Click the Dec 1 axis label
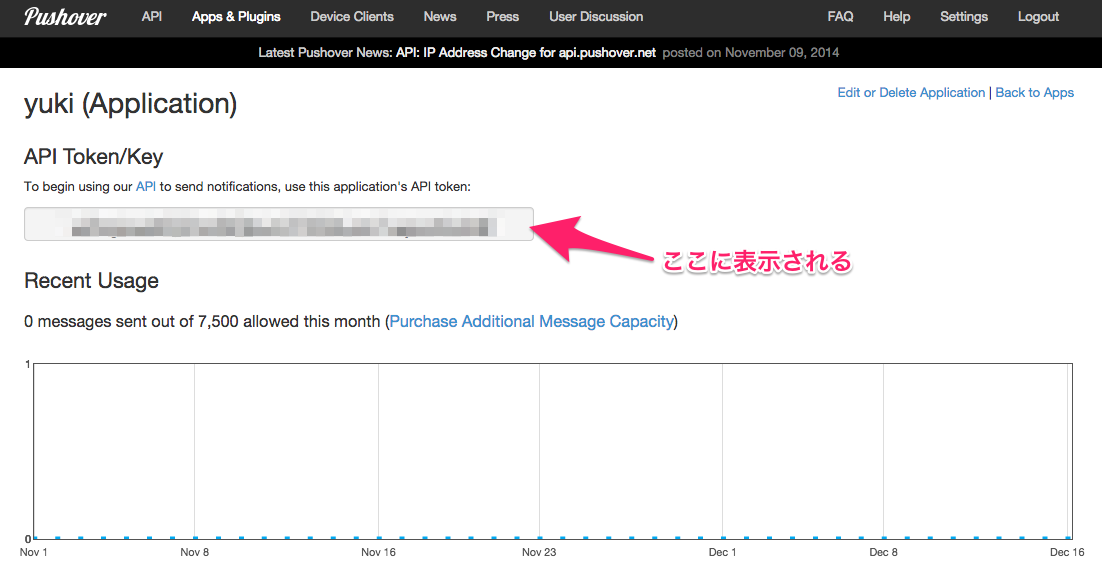This screenshot has width=1102, height=571. point(722,552)
